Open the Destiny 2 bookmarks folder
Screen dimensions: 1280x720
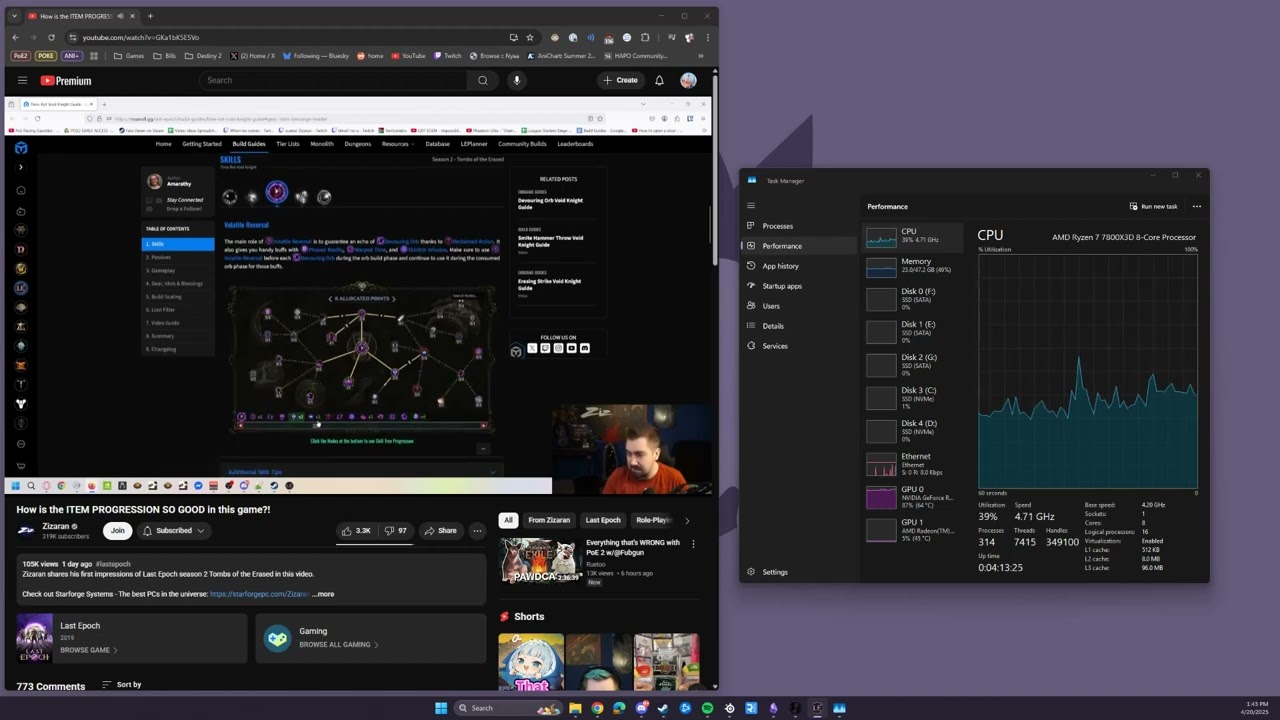tap(203, 56)
